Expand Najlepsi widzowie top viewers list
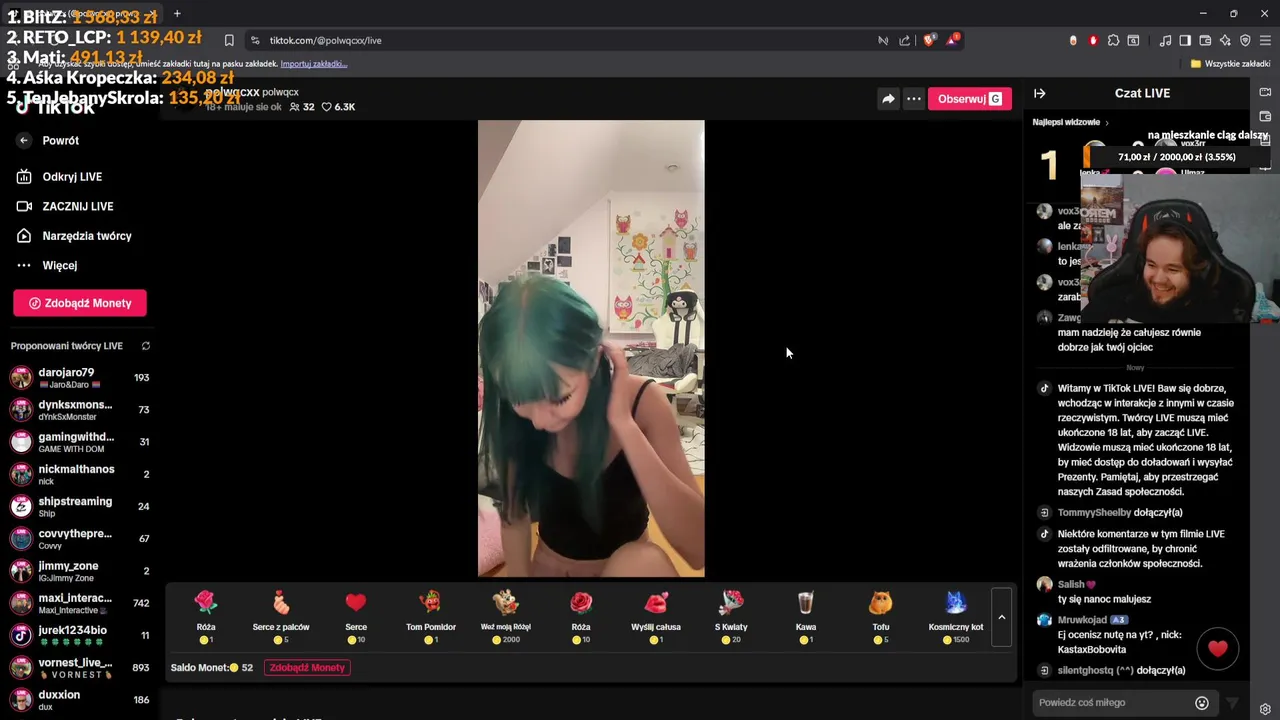The width and height of the screenshot is (1280, 720). point(1071,122)
